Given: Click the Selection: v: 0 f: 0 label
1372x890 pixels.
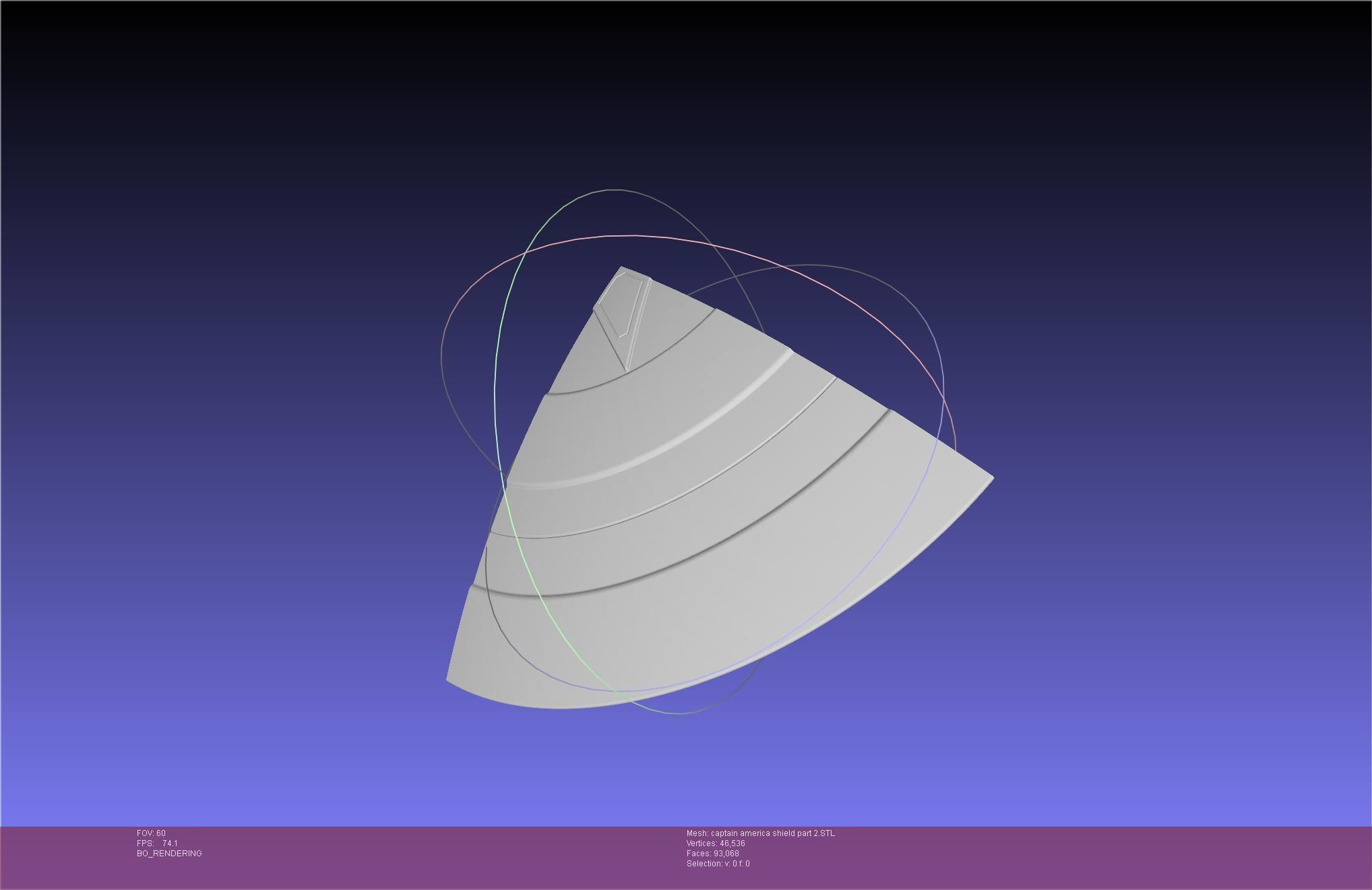Looking at the screenshot, I should pyautogui.click(x=718, y=864).
